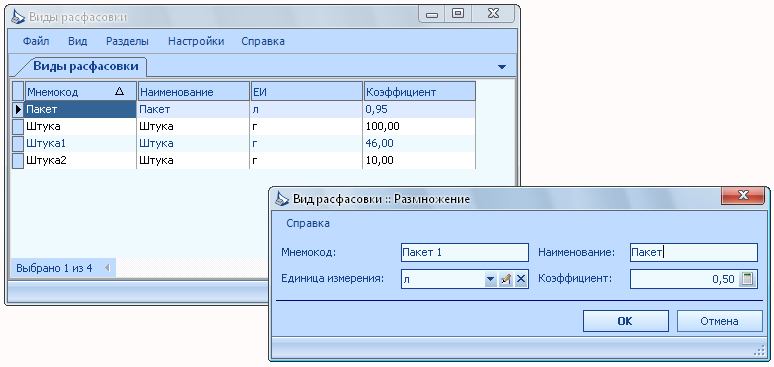
Task: Click the current-row arrow indicator for Пакет
Action: click(x=18, y=110)
